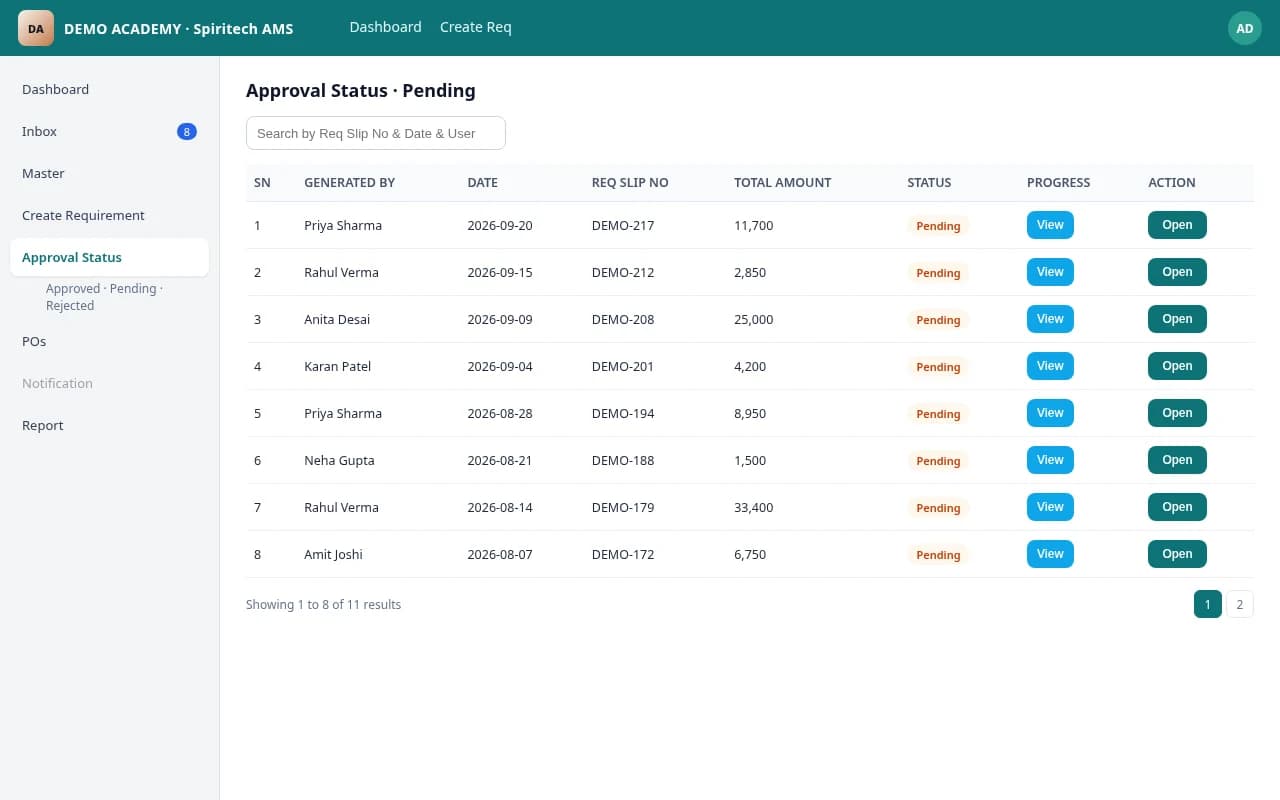1280x800 pixels.
Task: View progress for DEMO-217
Action: pyautogui.click(x=1050, y=225)
